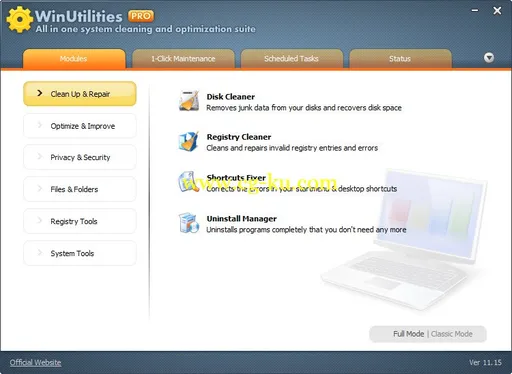Screen dimensions: 512x374
Task: Select the Optimize & Improve category
Action: 80,126
